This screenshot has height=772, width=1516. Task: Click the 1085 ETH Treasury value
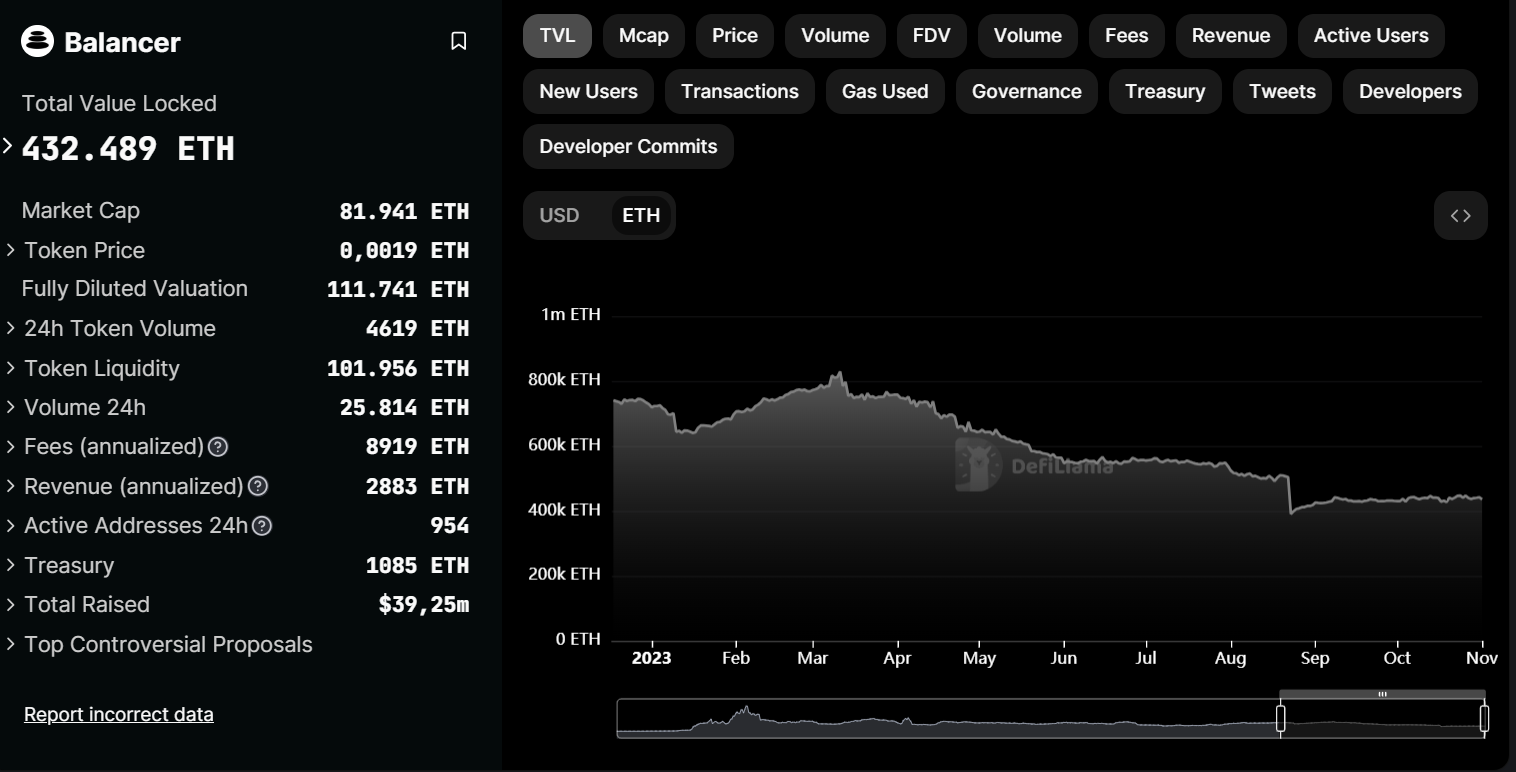coord(417,566)
